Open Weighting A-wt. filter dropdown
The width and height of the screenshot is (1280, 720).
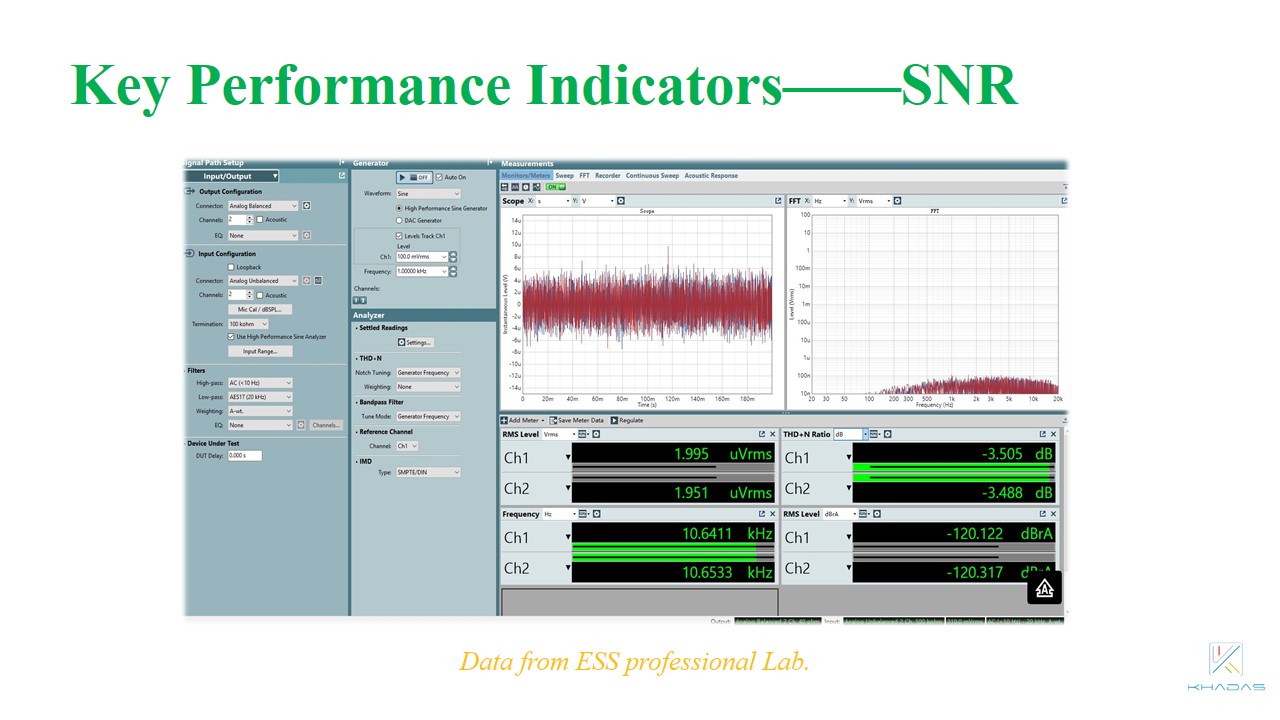tap(260, 411)
